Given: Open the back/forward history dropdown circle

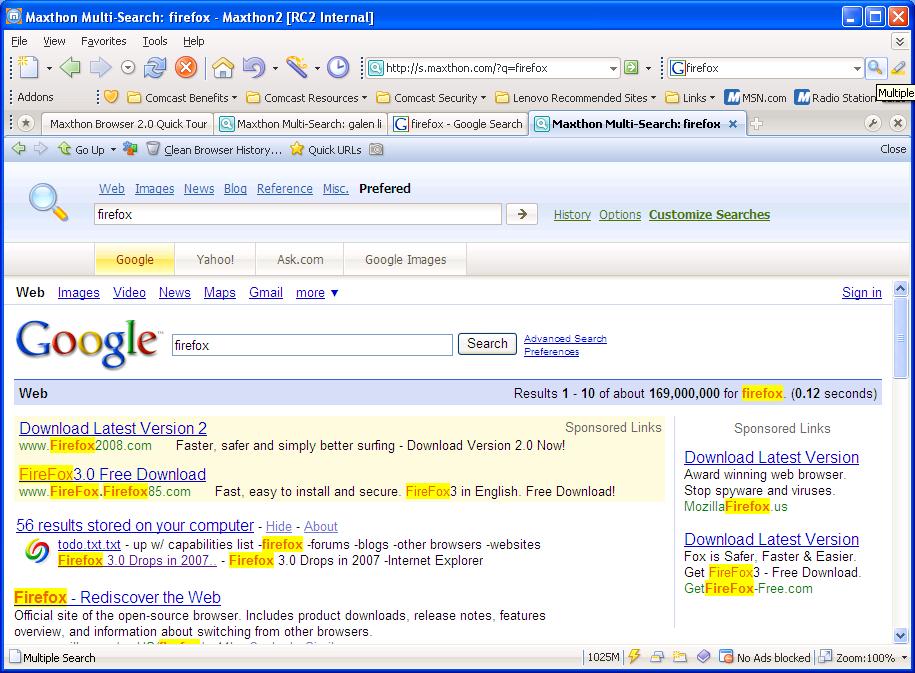Looking at the screenshot, I should [128, 68].
